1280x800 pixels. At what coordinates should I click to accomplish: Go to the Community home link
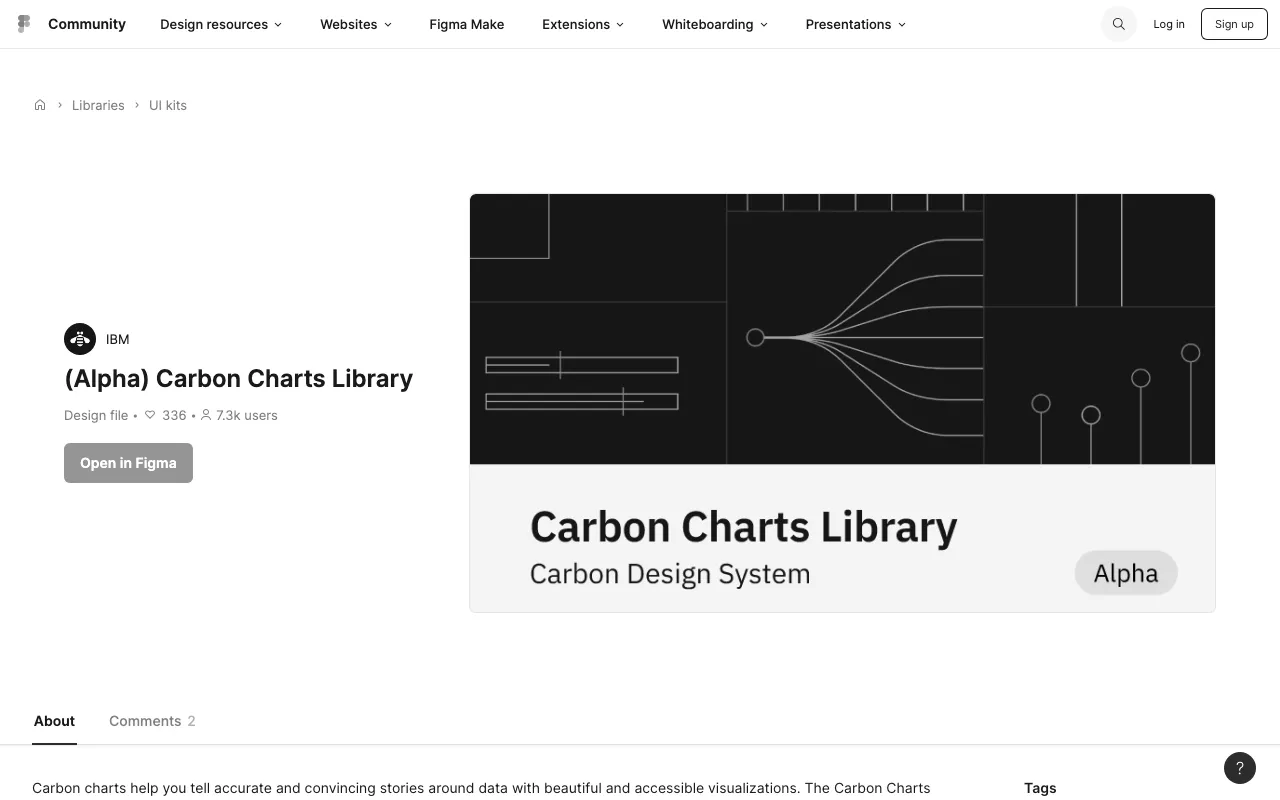87,24
